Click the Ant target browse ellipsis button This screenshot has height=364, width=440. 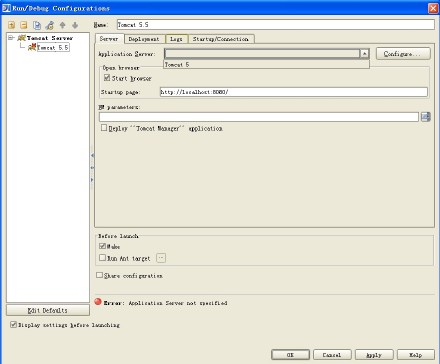(x=161, y=258)
